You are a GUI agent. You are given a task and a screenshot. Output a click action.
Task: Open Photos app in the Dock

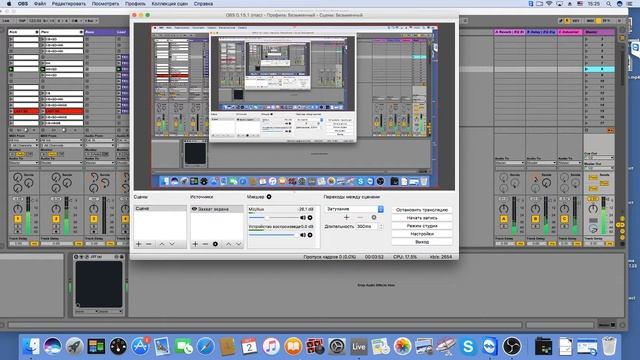(402, 347)
